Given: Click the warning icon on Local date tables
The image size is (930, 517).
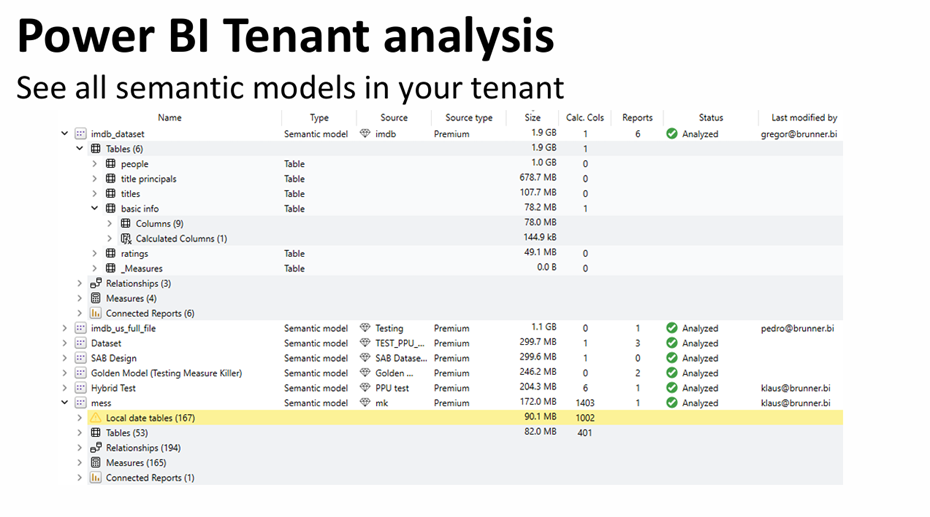Looking at the screenshot, I should [96, 418].
